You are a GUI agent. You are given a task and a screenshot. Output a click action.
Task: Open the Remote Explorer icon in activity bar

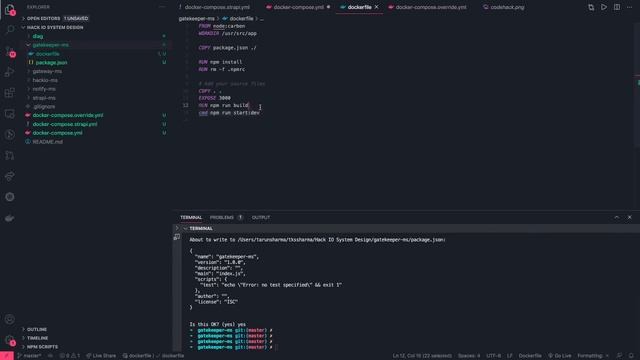10,114
